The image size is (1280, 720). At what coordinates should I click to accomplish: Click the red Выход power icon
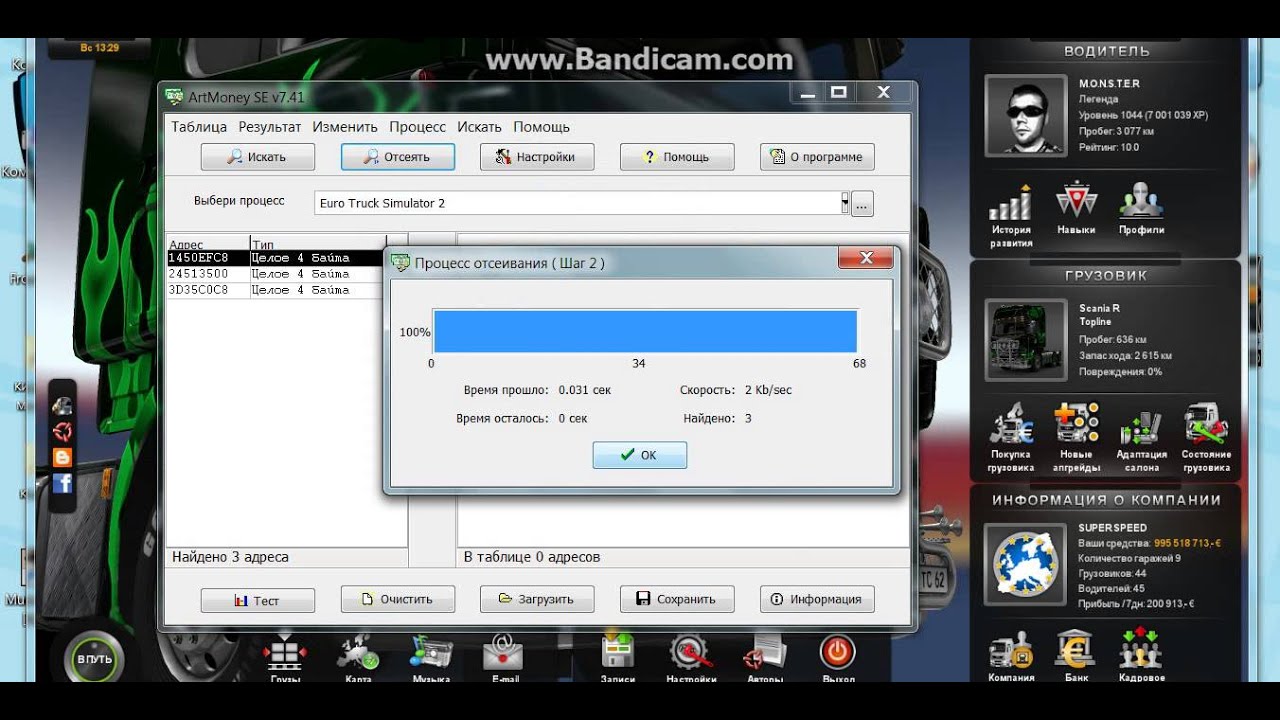(838, 652)
